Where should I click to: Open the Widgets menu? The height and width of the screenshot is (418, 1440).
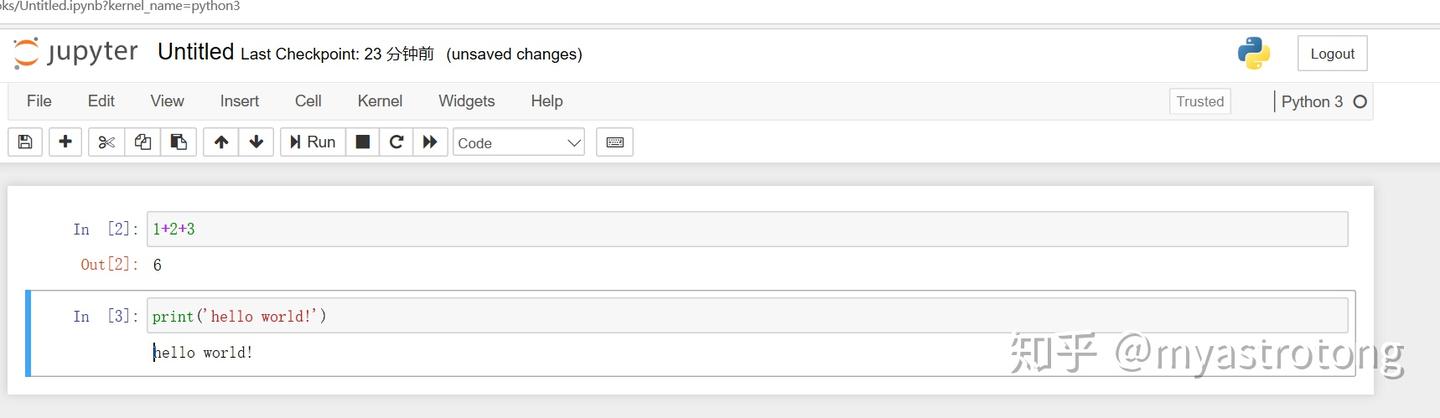(x=466, y=101)
